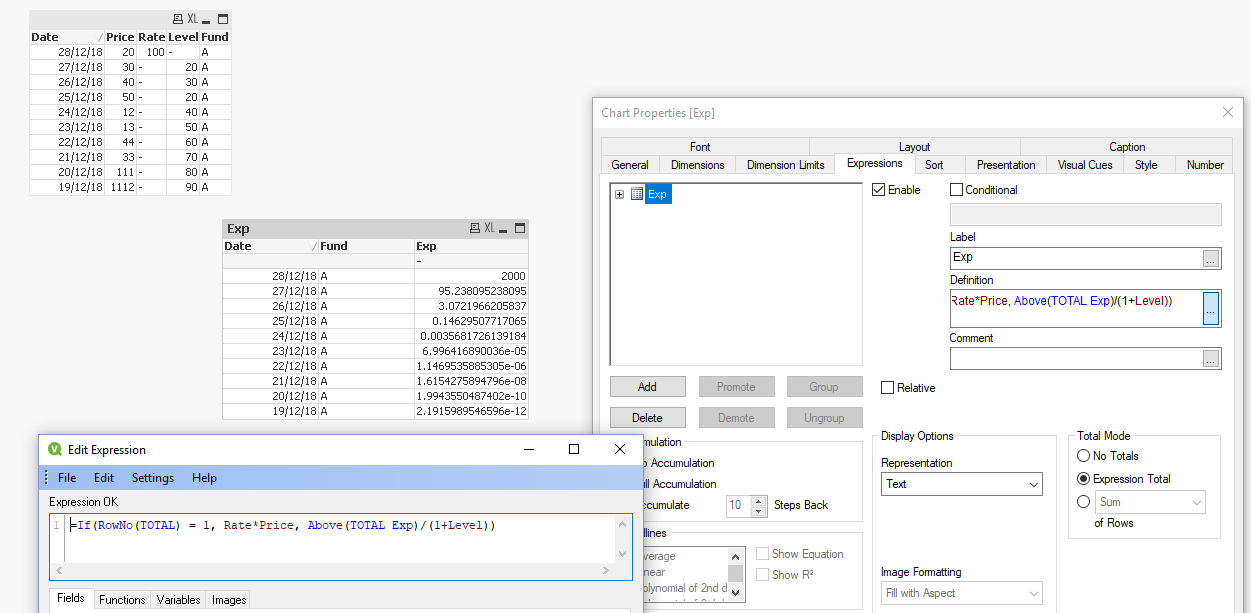Expand the Exp expression tree node
This screenshot has width=1251, height=613.
point(620,194)
